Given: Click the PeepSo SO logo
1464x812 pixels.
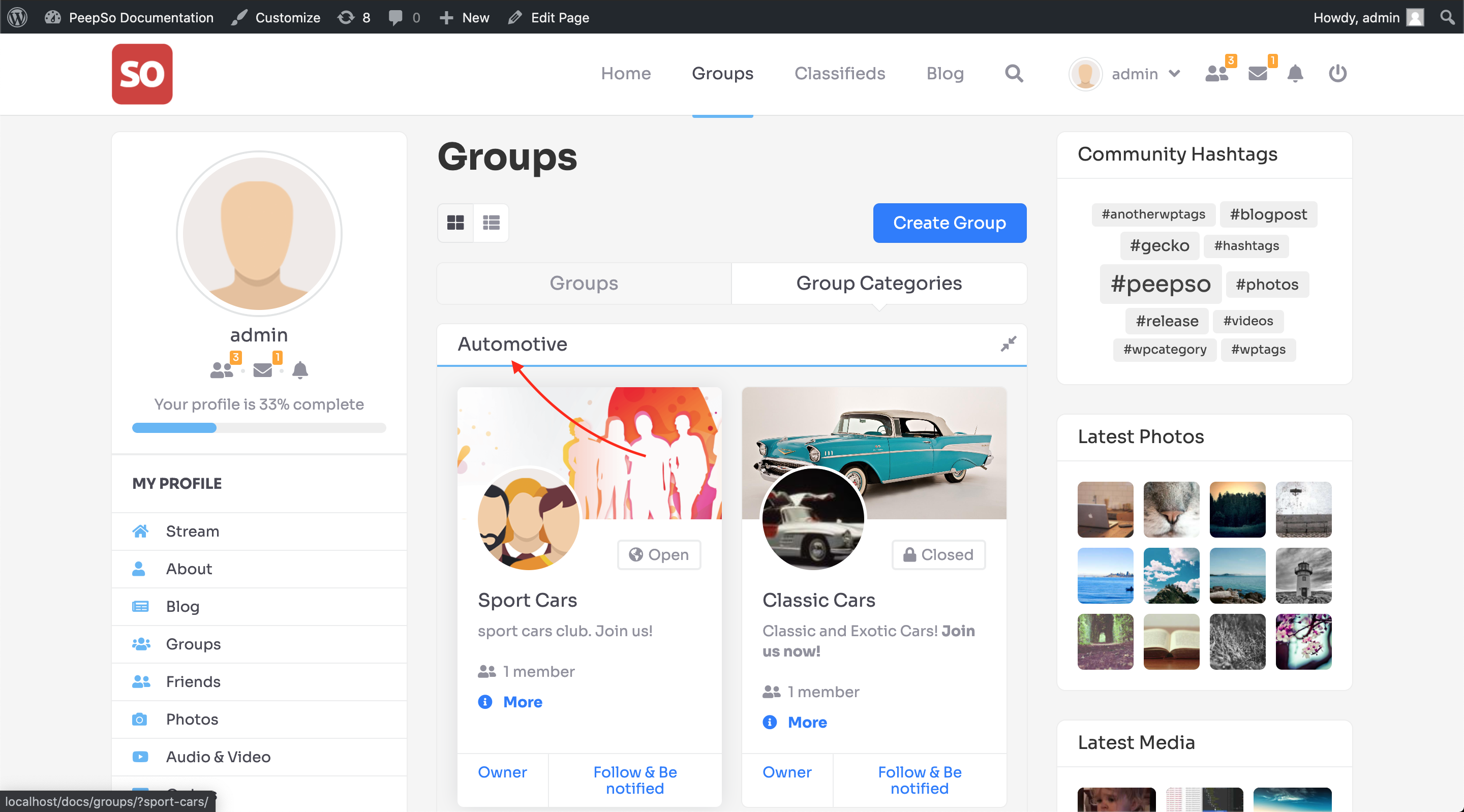Looking at the screenshot, I should coord(142,74).
